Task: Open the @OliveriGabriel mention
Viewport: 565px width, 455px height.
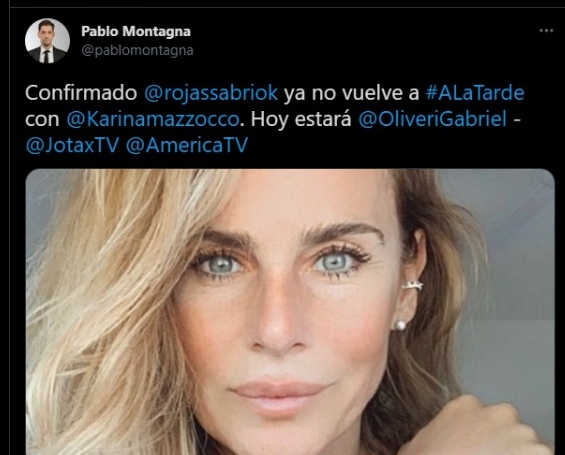Action: (x=433, y=119)
